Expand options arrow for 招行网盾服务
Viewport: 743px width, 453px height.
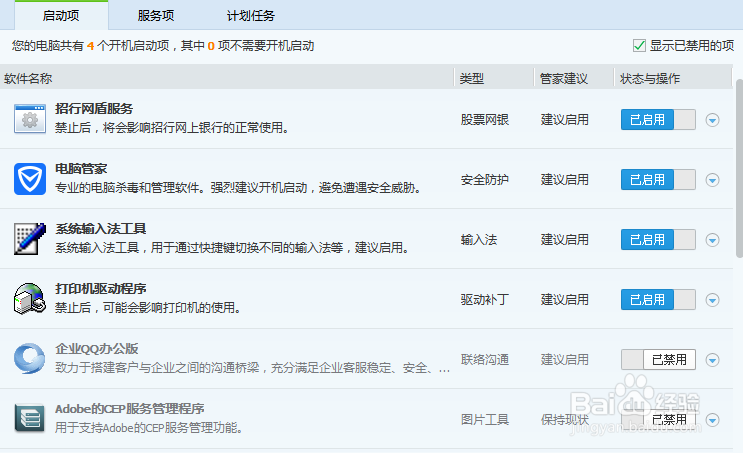pos(712,120)
